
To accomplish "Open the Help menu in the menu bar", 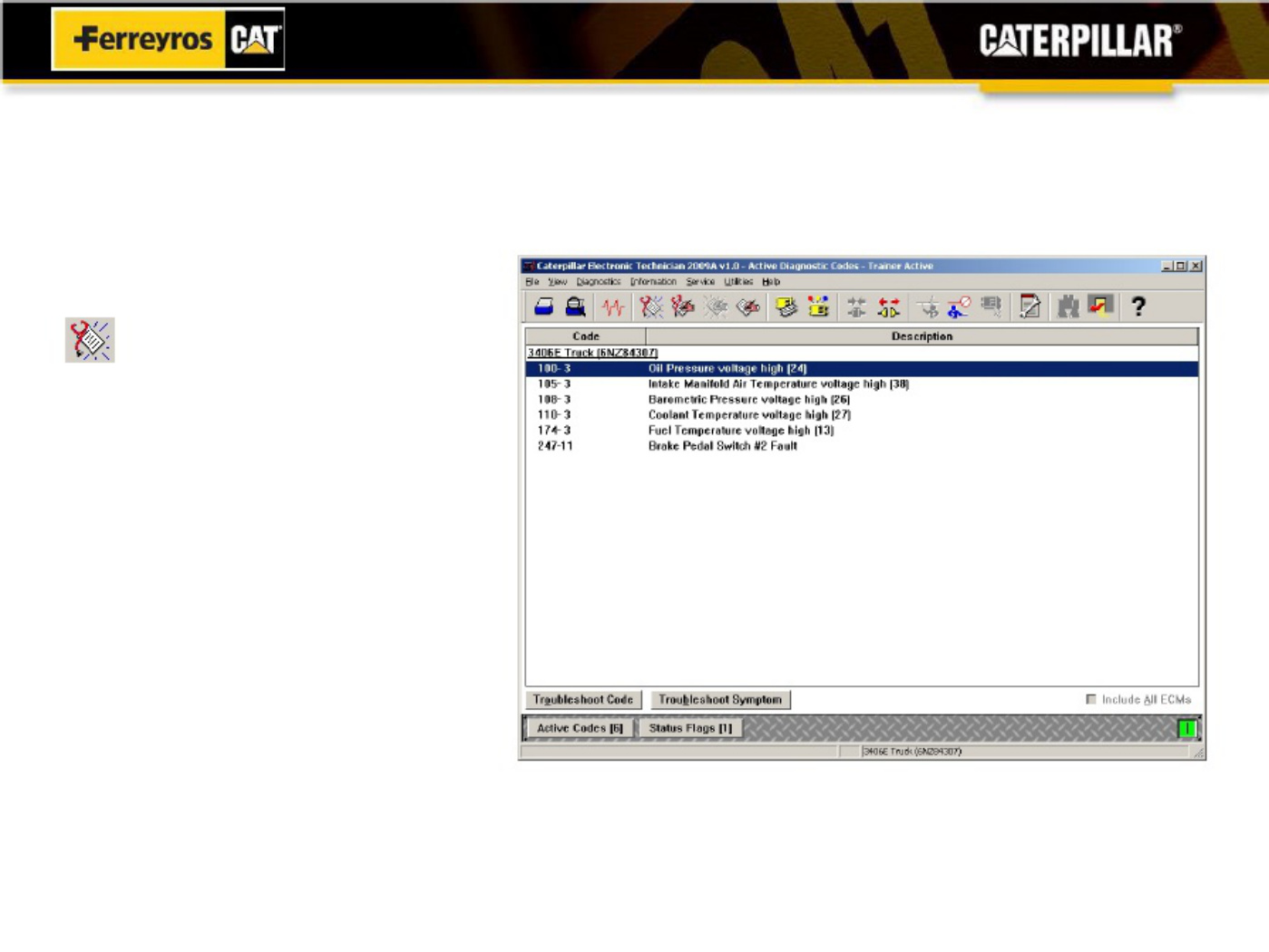I will 771,282.
